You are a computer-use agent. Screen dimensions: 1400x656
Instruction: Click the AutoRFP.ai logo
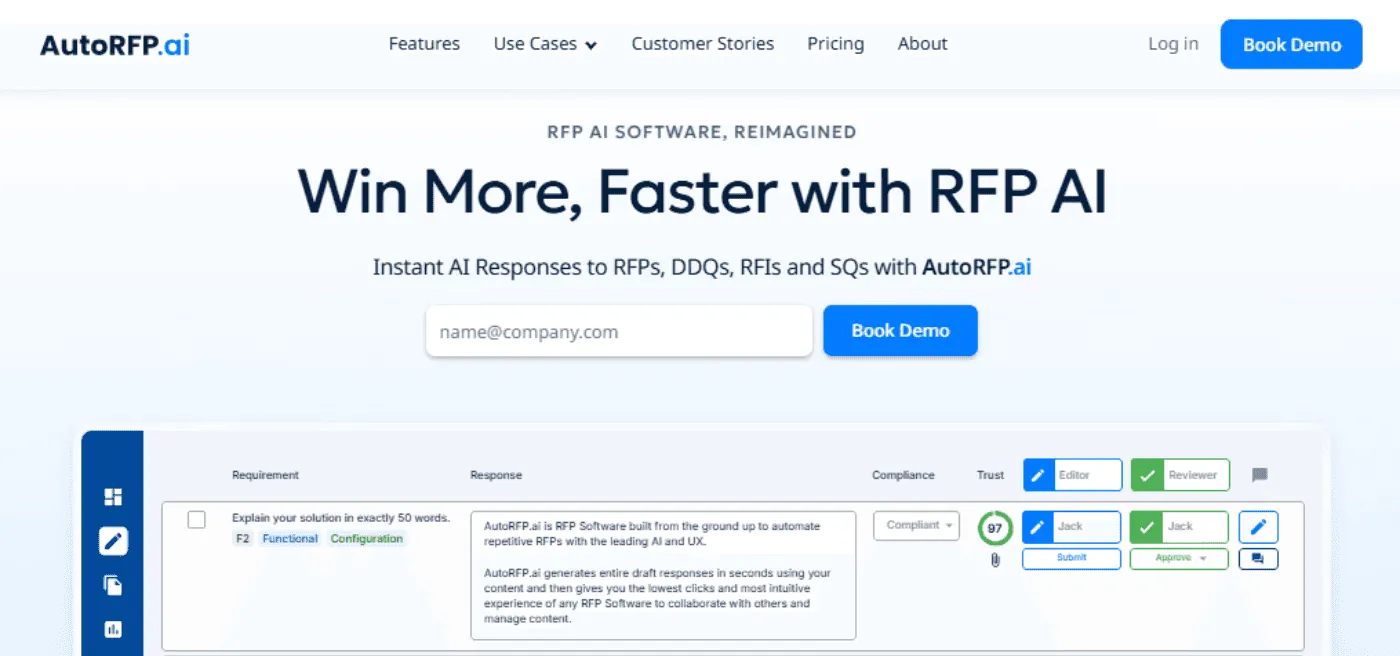pyautogui.click(x=115, y=45)
